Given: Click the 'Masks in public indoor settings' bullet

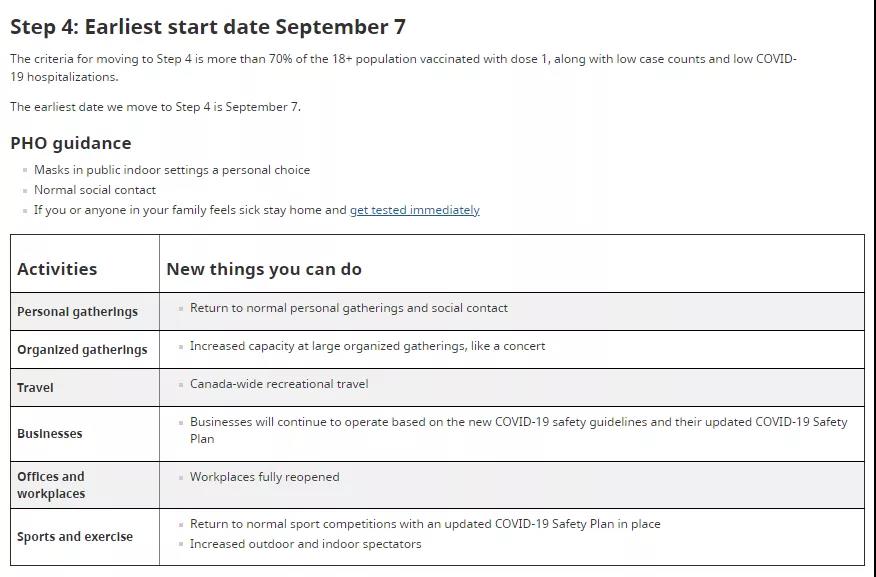Looking at the screenshot, I should [x=172, y=170].
